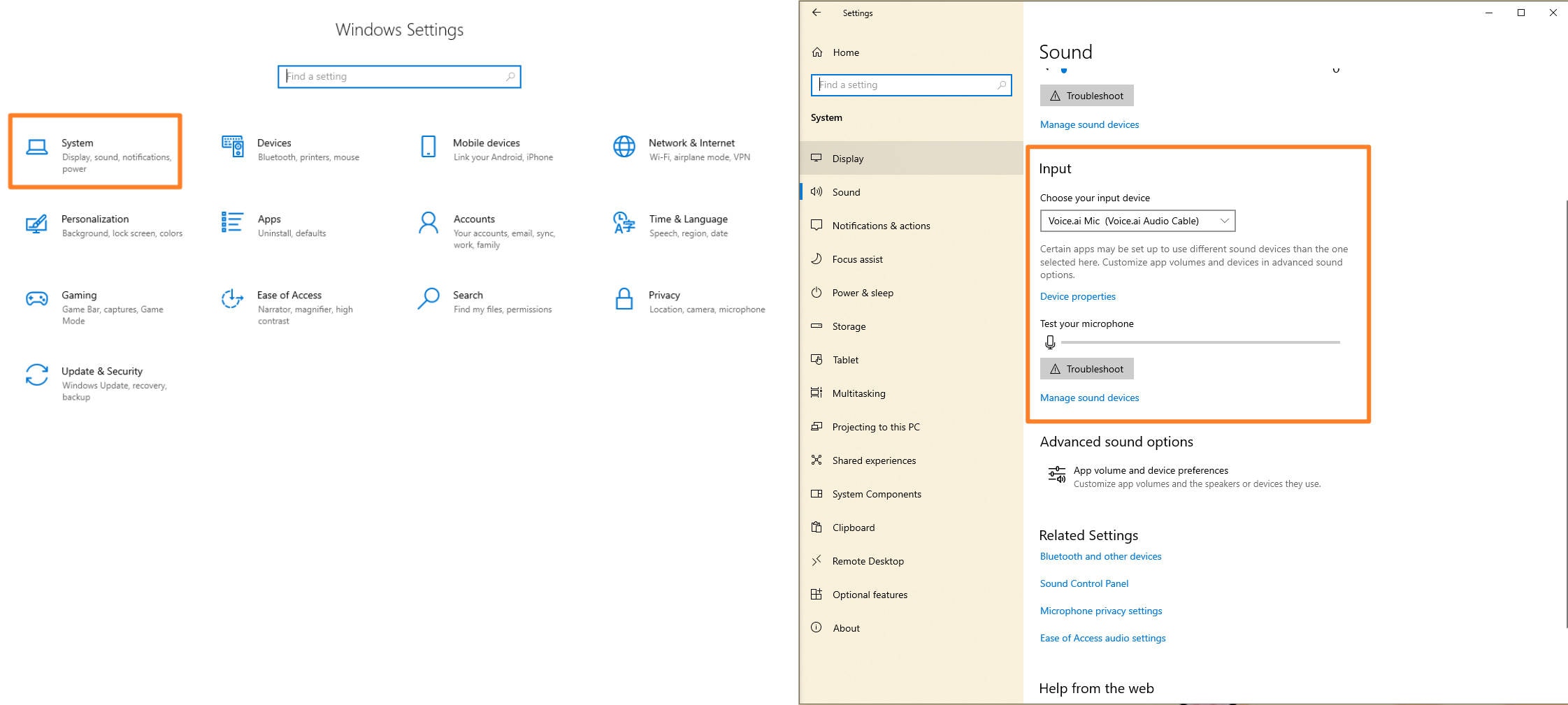Click the Shared experiences icon
This screenshot has height=705, width=1568.
click(817, 460)
